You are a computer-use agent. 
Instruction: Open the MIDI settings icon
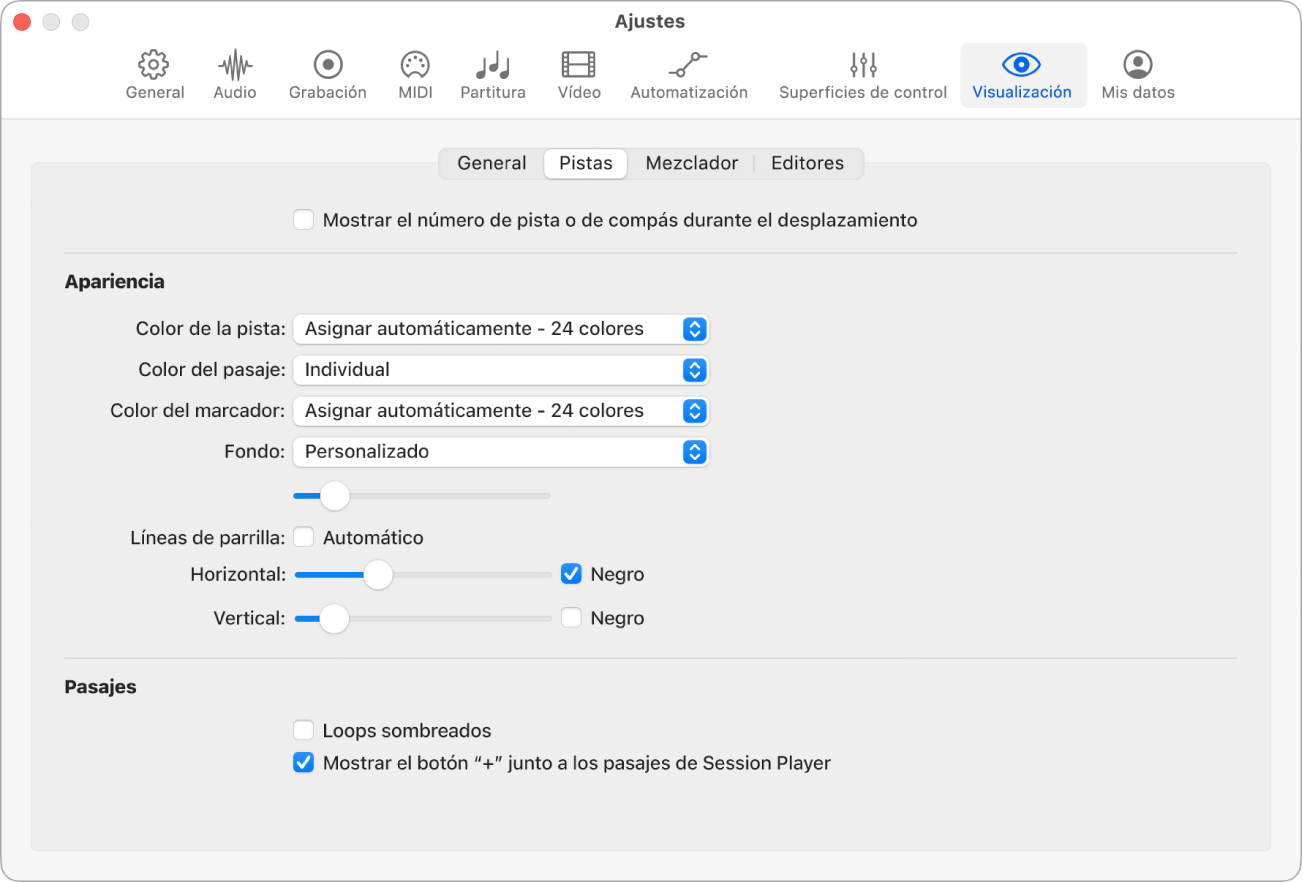point(415,66)
